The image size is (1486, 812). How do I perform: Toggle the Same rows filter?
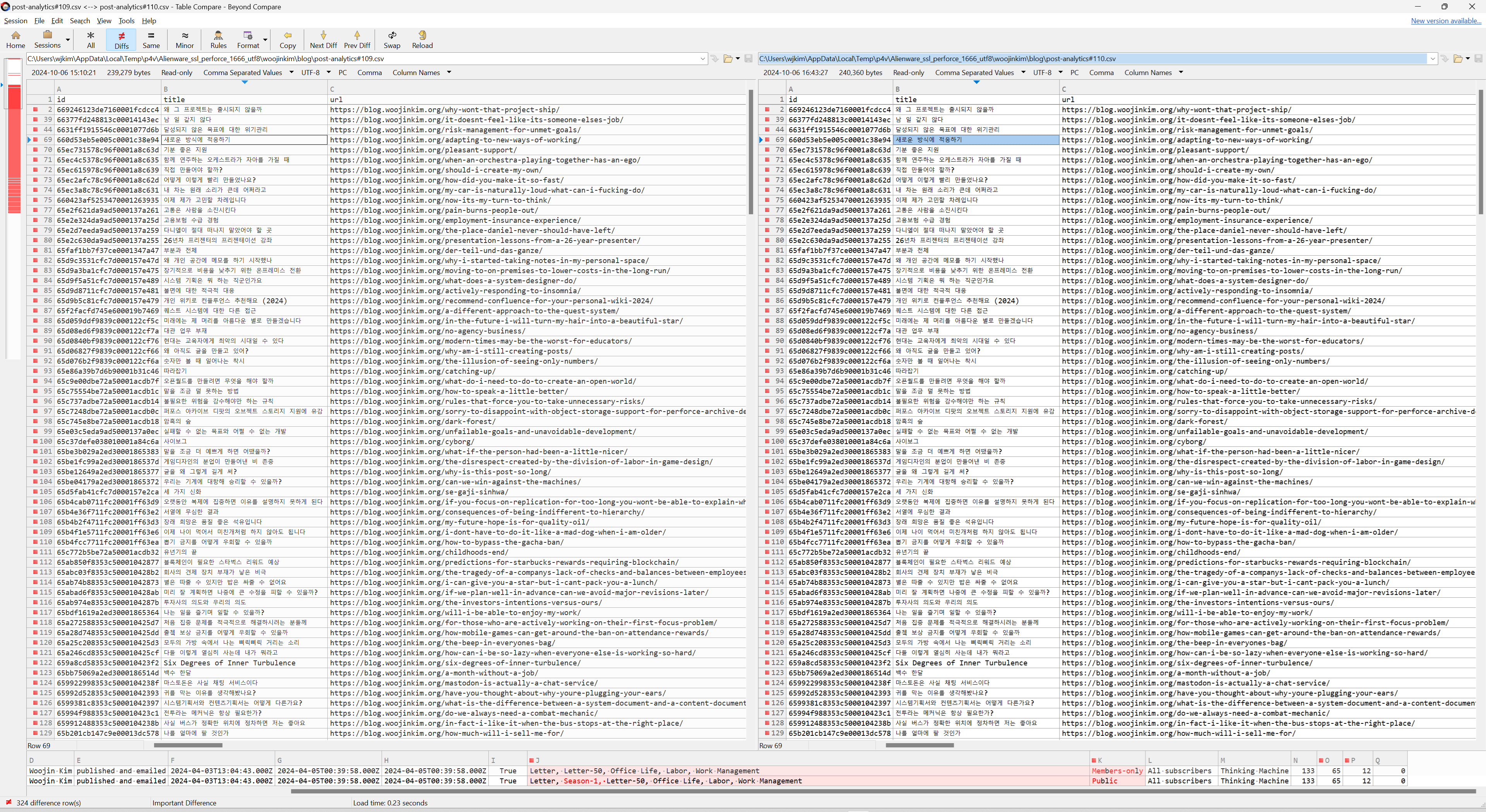[x=151, y=39]
